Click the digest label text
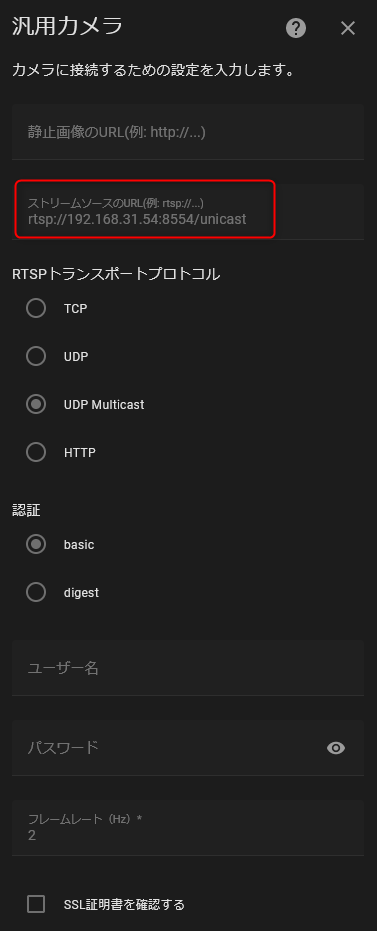The width and height of the screenshot is (377, 931). coord(81,593)
